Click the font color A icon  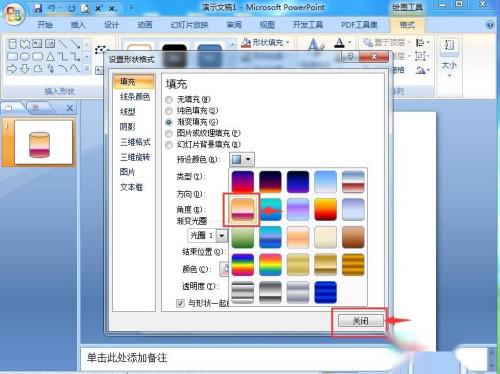(339, 43)
